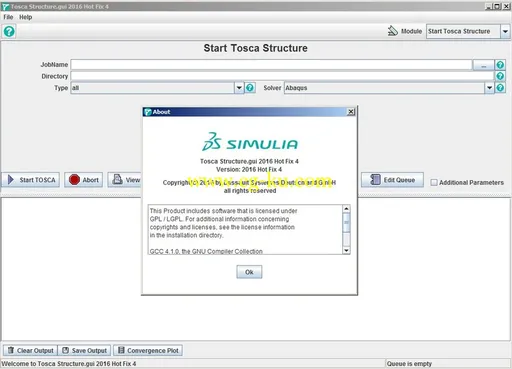Open the Convergence Plot
Screen dimensions: 512x369
click(x=148, y=350)
